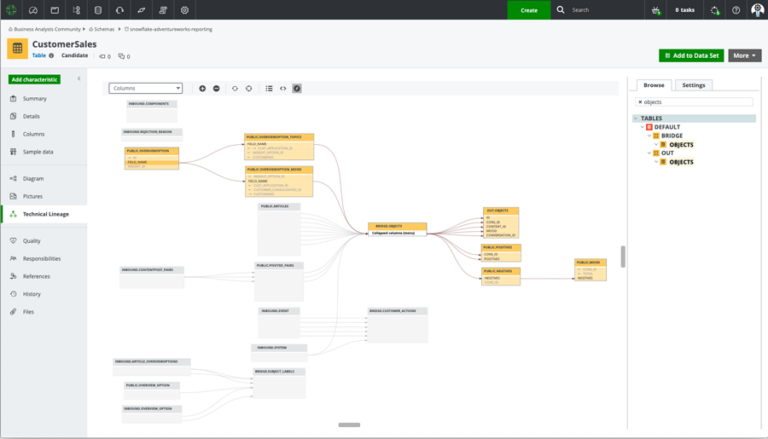Toggle the highlighted dark round toolbar button

[x=297, y=88]
